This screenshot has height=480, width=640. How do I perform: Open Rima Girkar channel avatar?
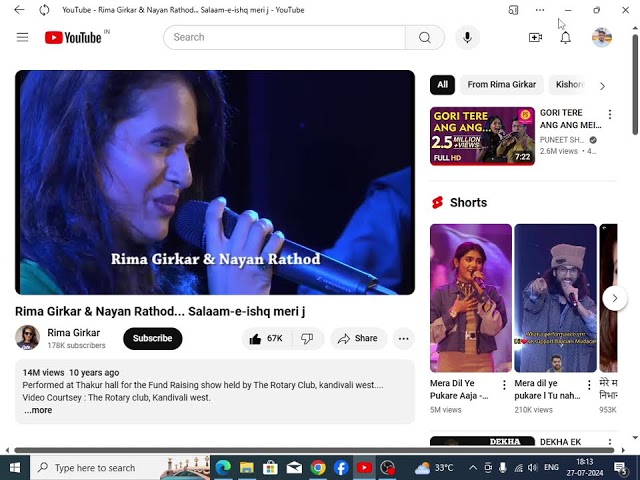pyautogui.click(x=27, y=338)
